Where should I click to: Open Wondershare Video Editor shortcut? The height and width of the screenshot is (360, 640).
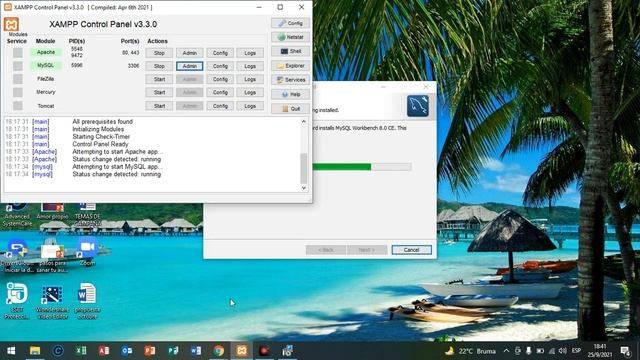pos(52,301)
